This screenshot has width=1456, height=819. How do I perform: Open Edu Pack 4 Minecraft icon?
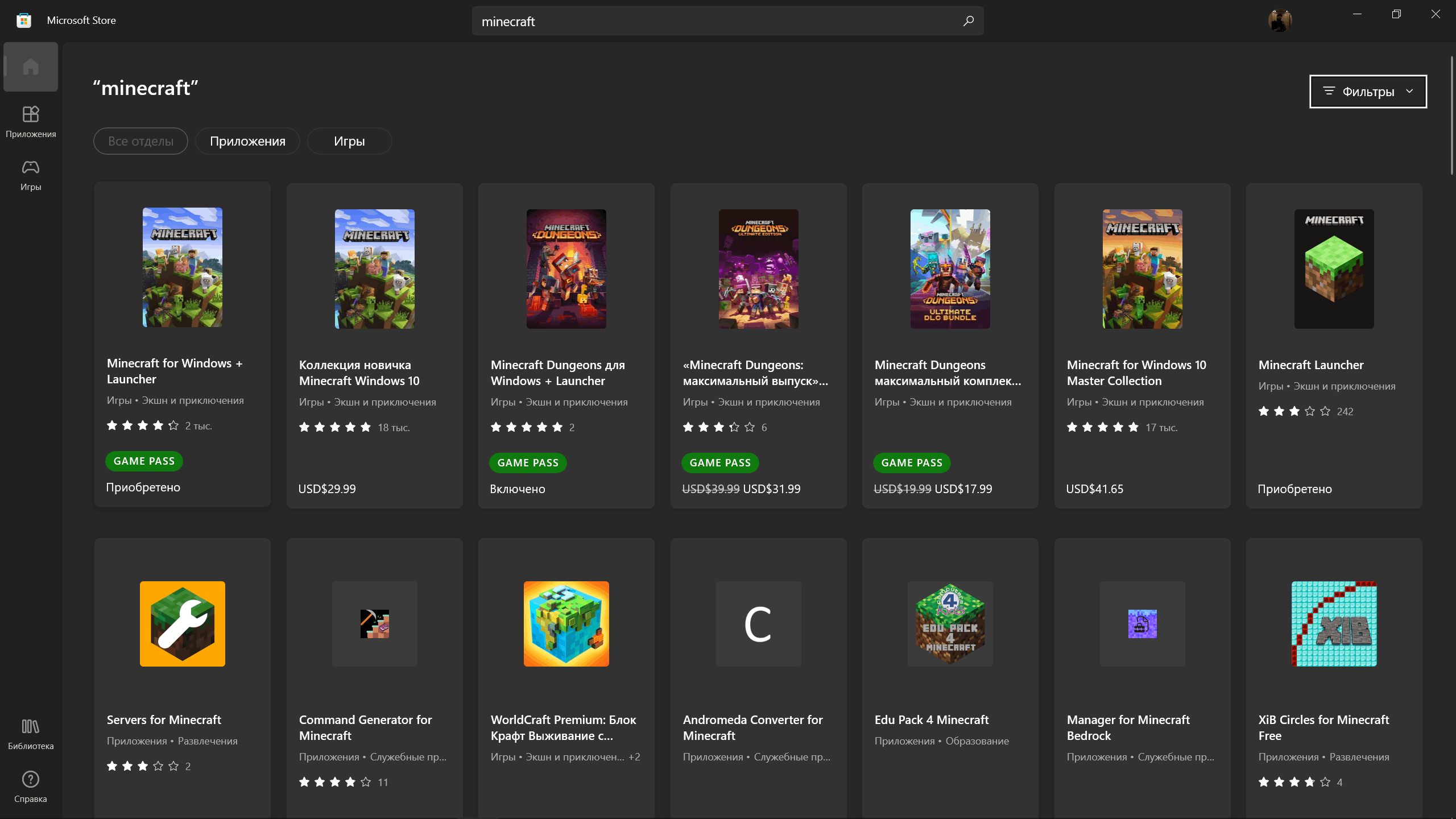950,624
